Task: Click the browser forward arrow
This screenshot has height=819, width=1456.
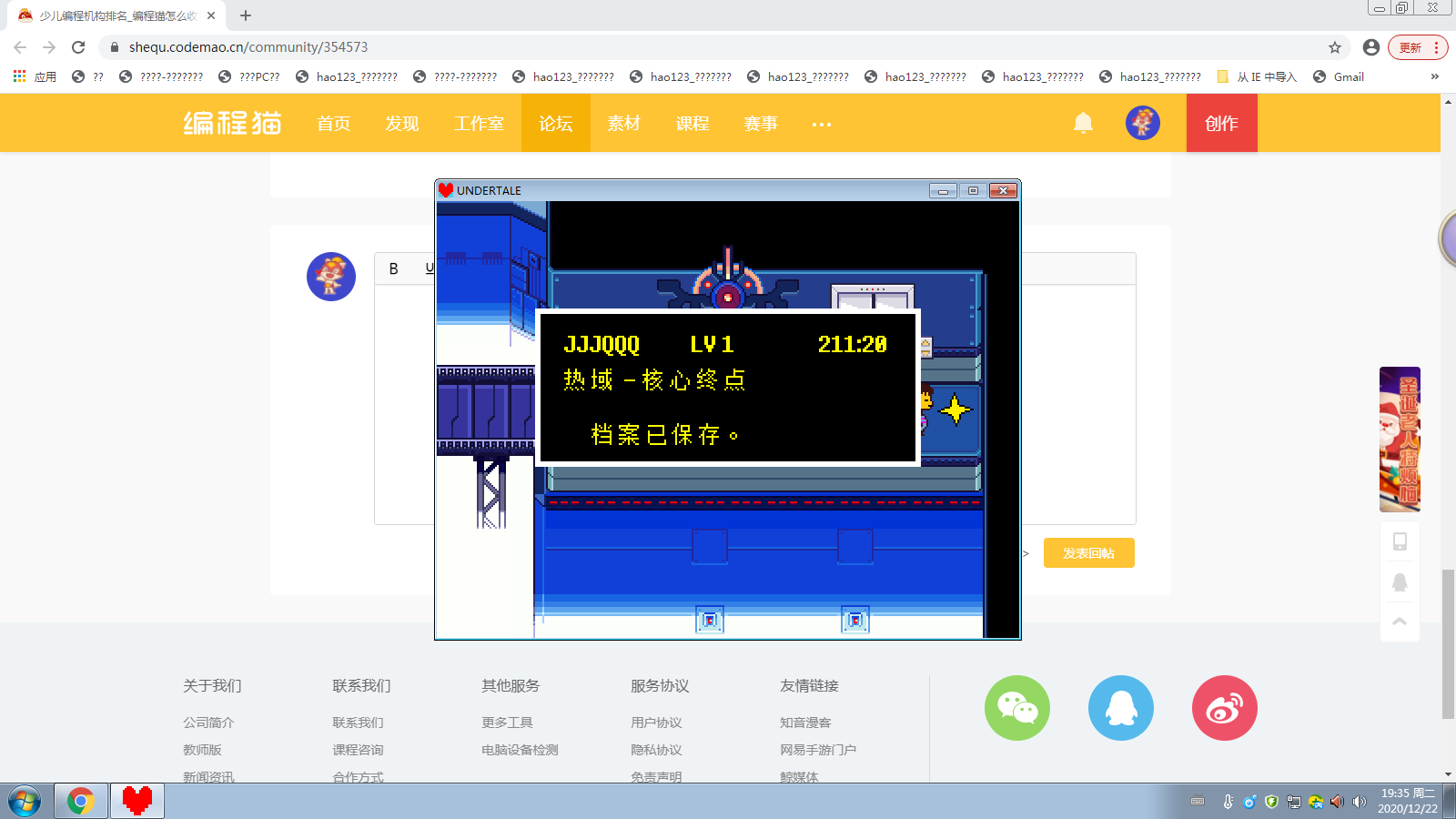Action: tap(49, 47)
